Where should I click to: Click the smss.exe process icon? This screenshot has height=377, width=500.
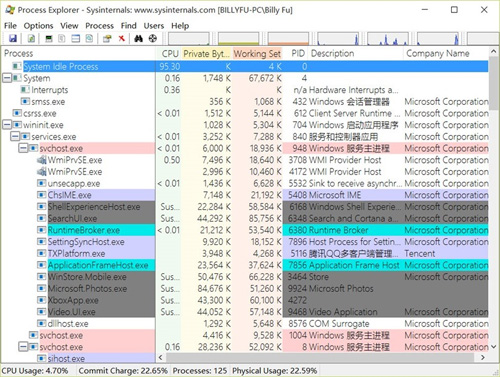(25, 101)
